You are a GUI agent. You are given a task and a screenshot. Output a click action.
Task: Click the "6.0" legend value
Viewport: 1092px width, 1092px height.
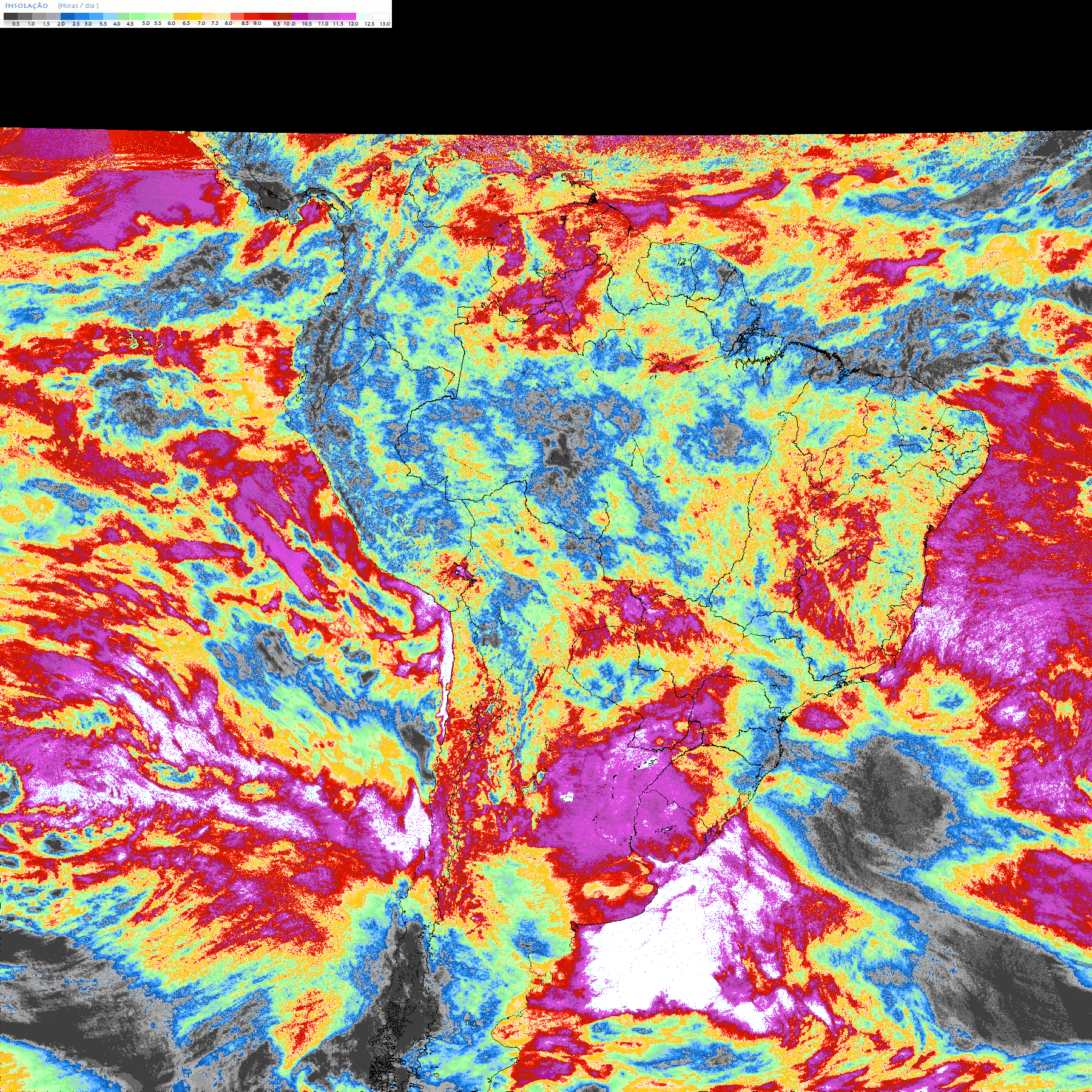[171, 23]
